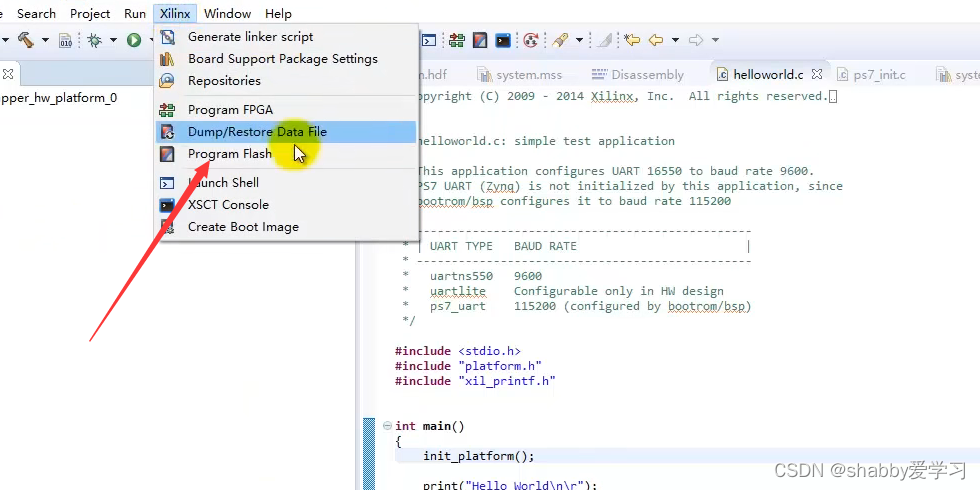Select the hw_platform_0 project tree entry

click(59, 98)
